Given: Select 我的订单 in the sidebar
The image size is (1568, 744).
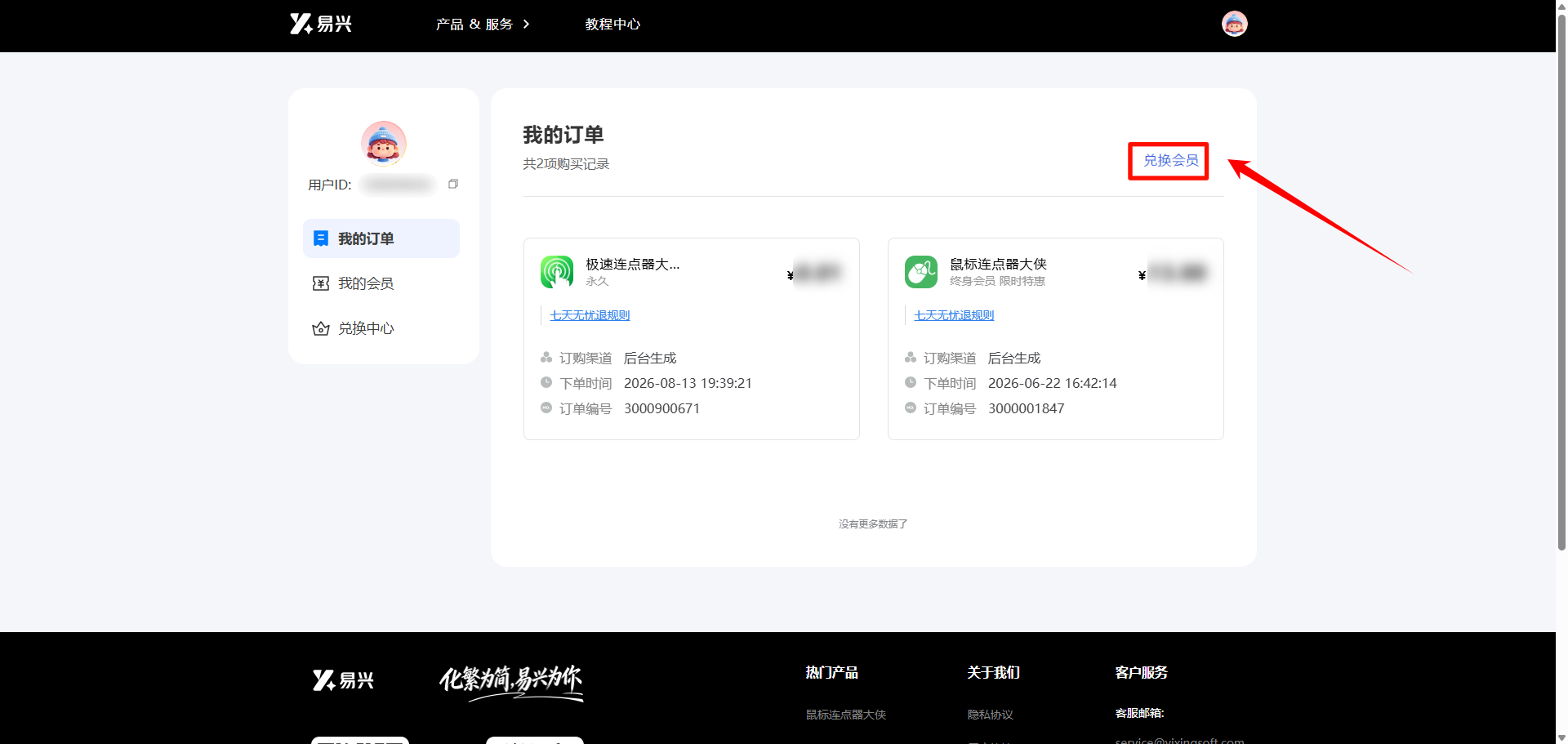Looking at the screenshot, I should coord(381,238).
